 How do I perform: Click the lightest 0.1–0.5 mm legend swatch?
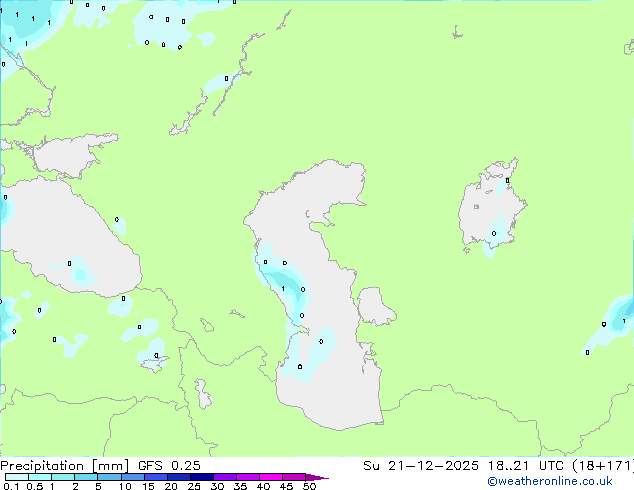pos(17,477)
